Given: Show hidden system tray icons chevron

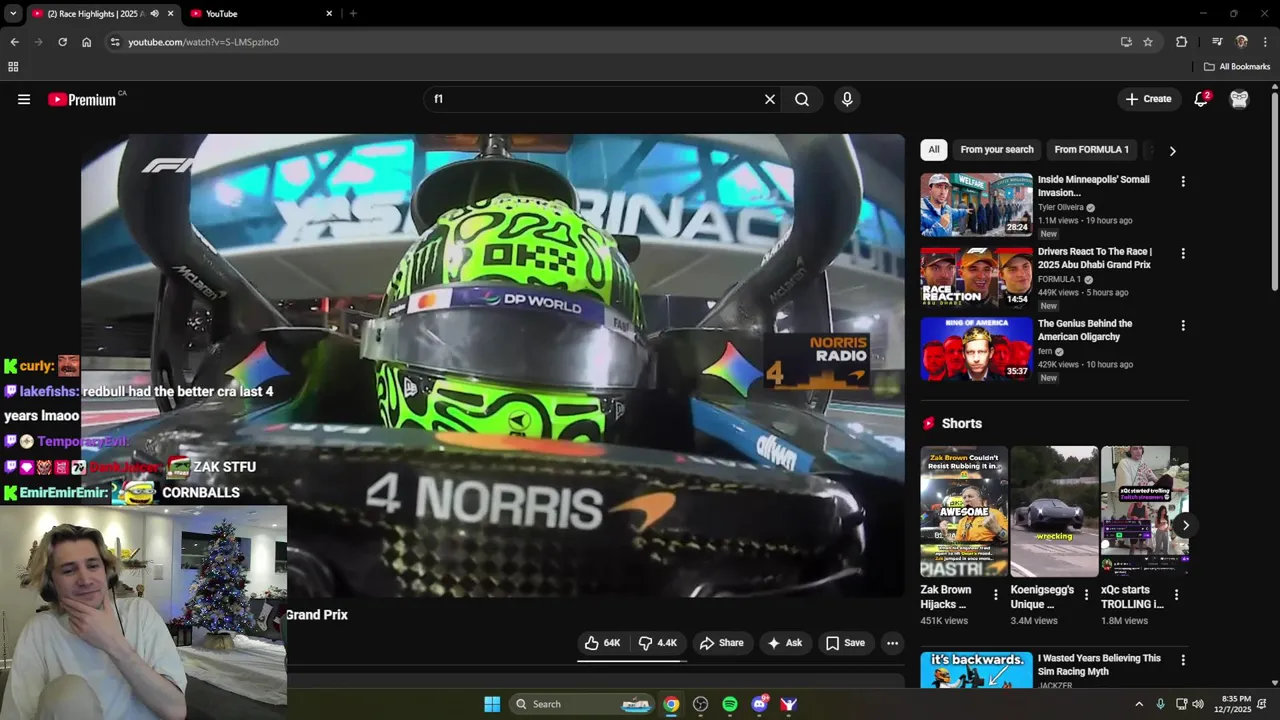Looking at the screenshot, I should click(x=1138, y=704).
